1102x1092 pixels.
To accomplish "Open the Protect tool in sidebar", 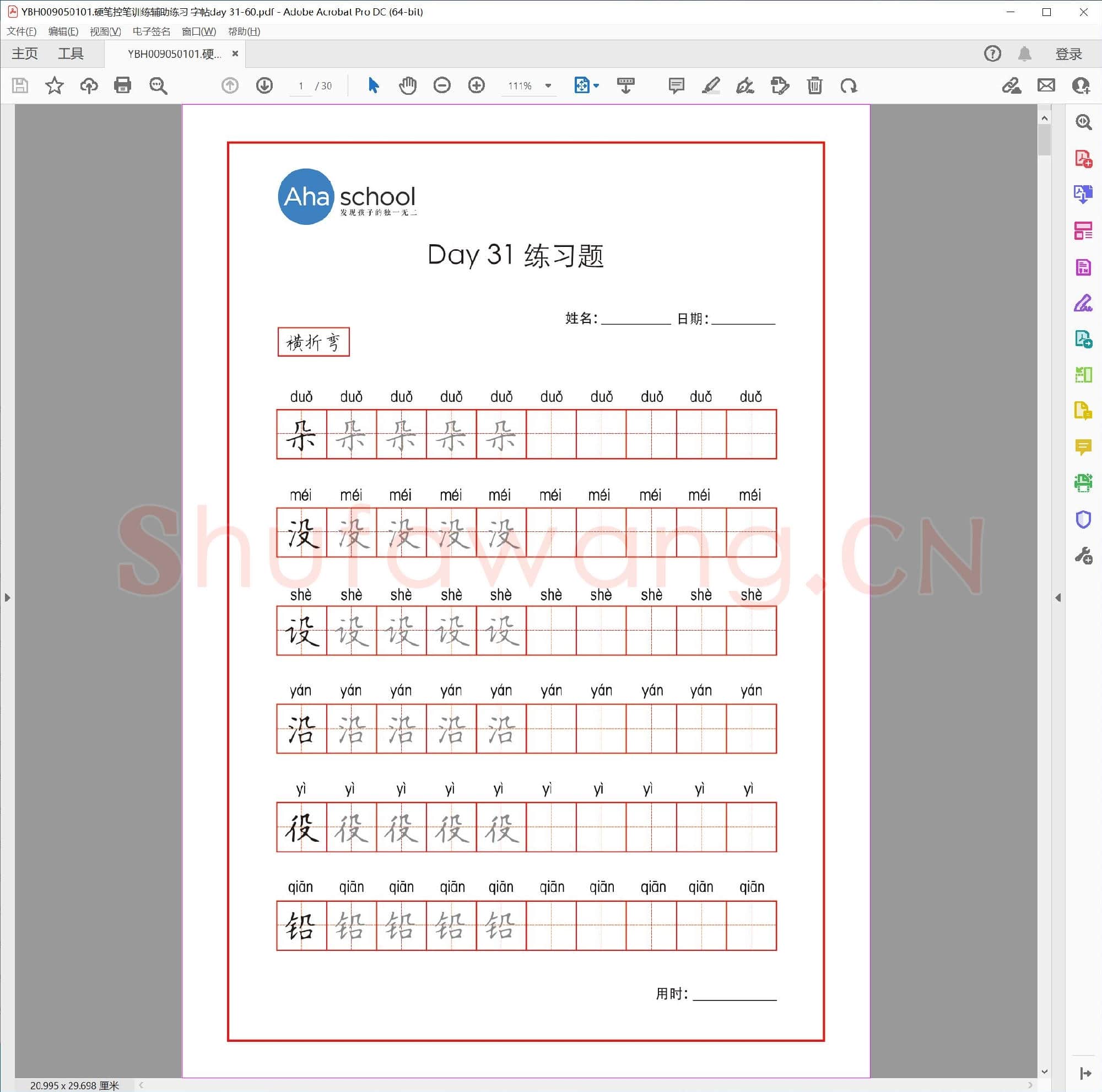I will (x=1083, y=519).
